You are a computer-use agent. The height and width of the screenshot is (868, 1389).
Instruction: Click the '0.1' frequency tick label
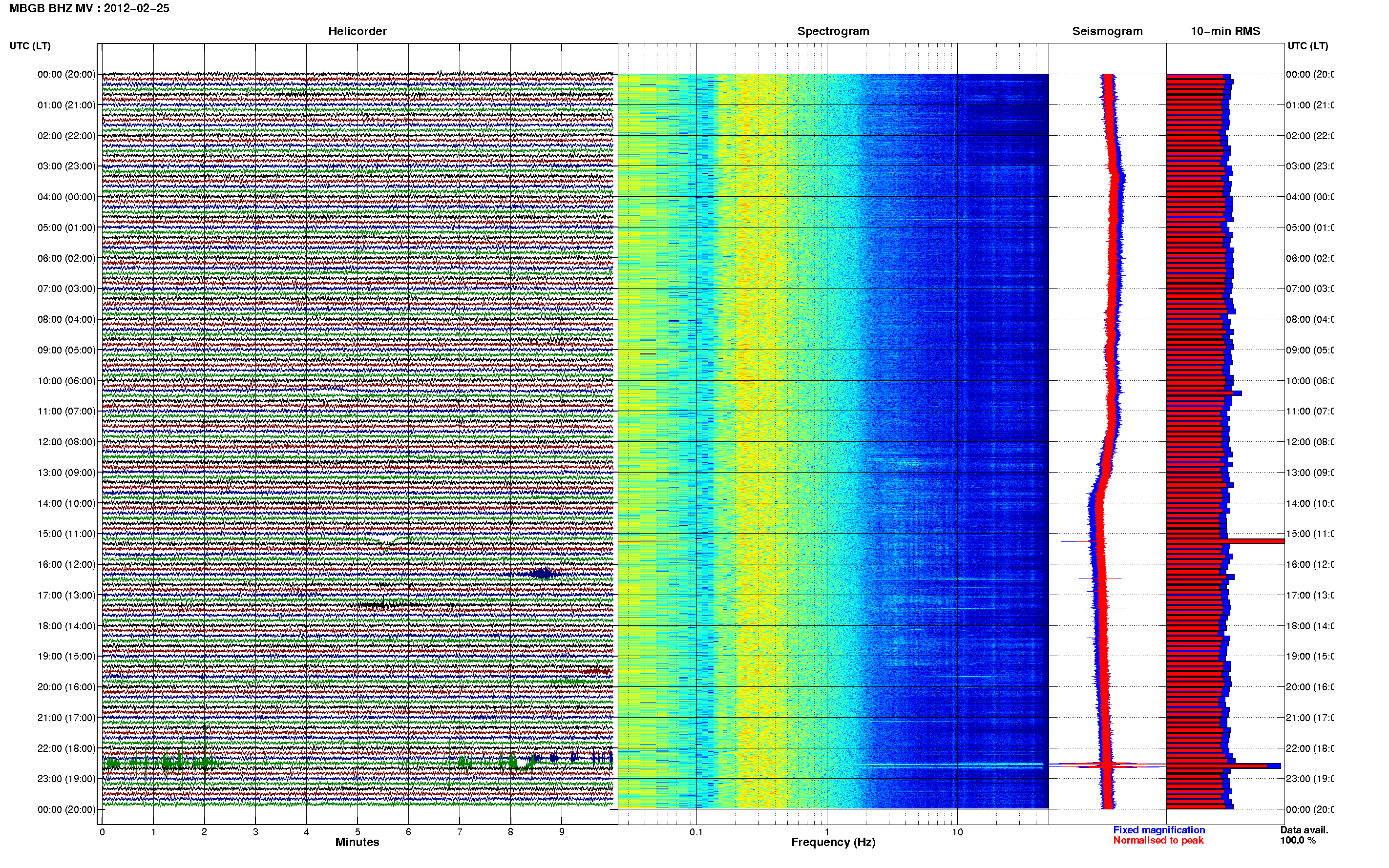696,832
